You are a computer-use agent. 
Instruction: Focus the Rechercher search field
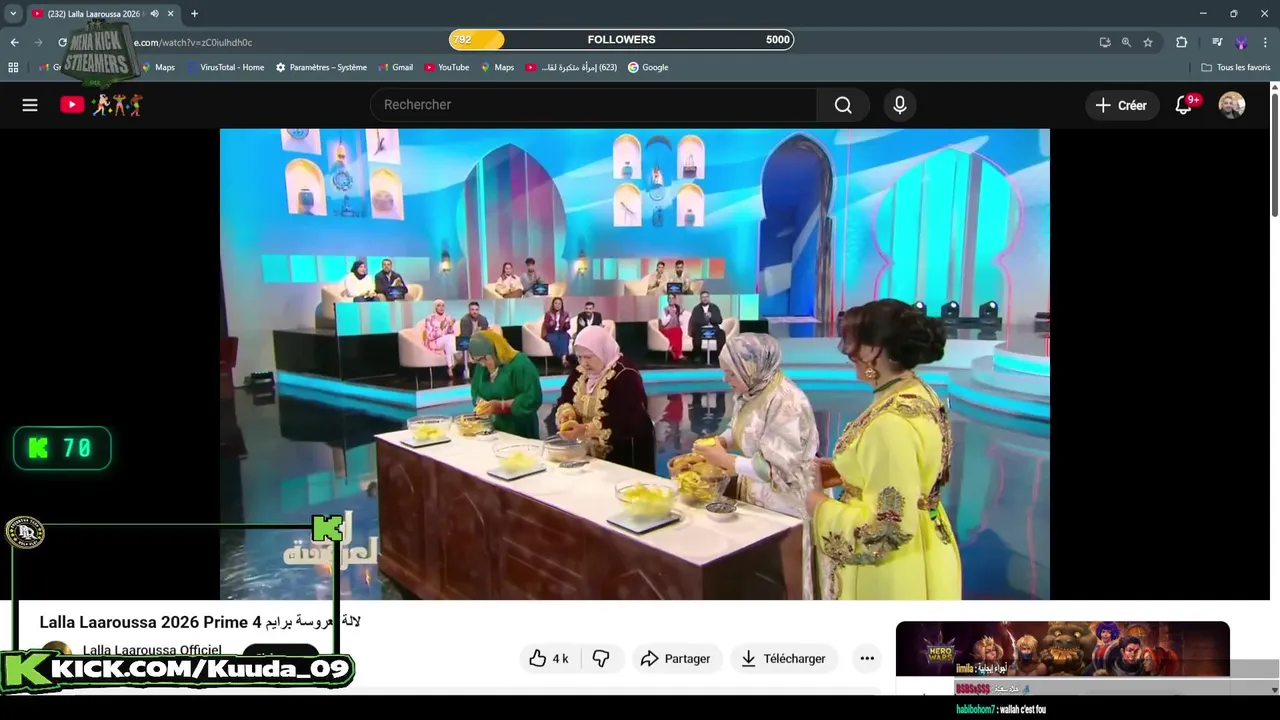coord(594,105)
